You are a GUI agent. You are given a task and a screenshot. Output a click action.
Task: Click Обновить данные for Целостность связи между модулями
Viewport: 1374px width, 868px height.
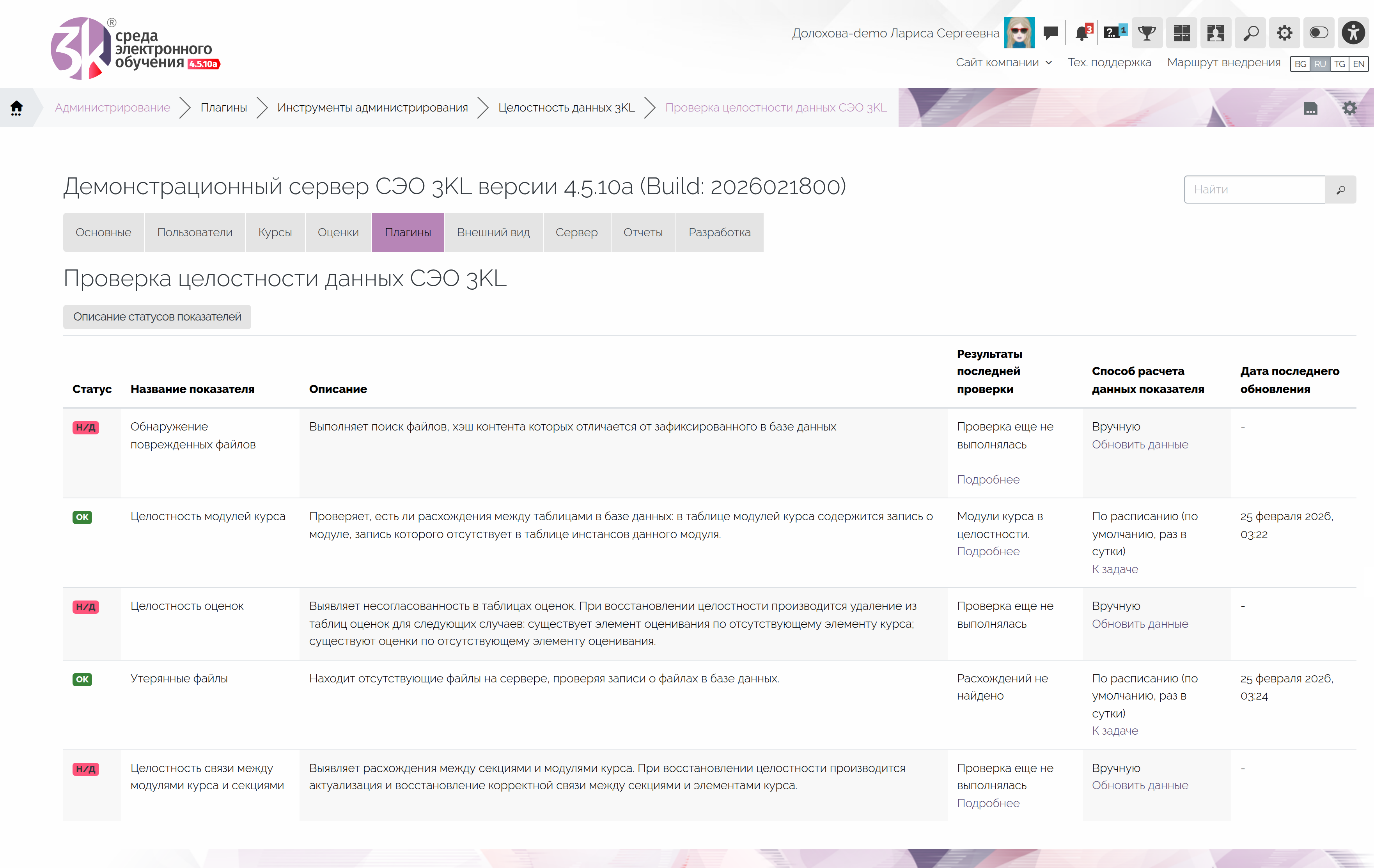(x=1140, y=785)
